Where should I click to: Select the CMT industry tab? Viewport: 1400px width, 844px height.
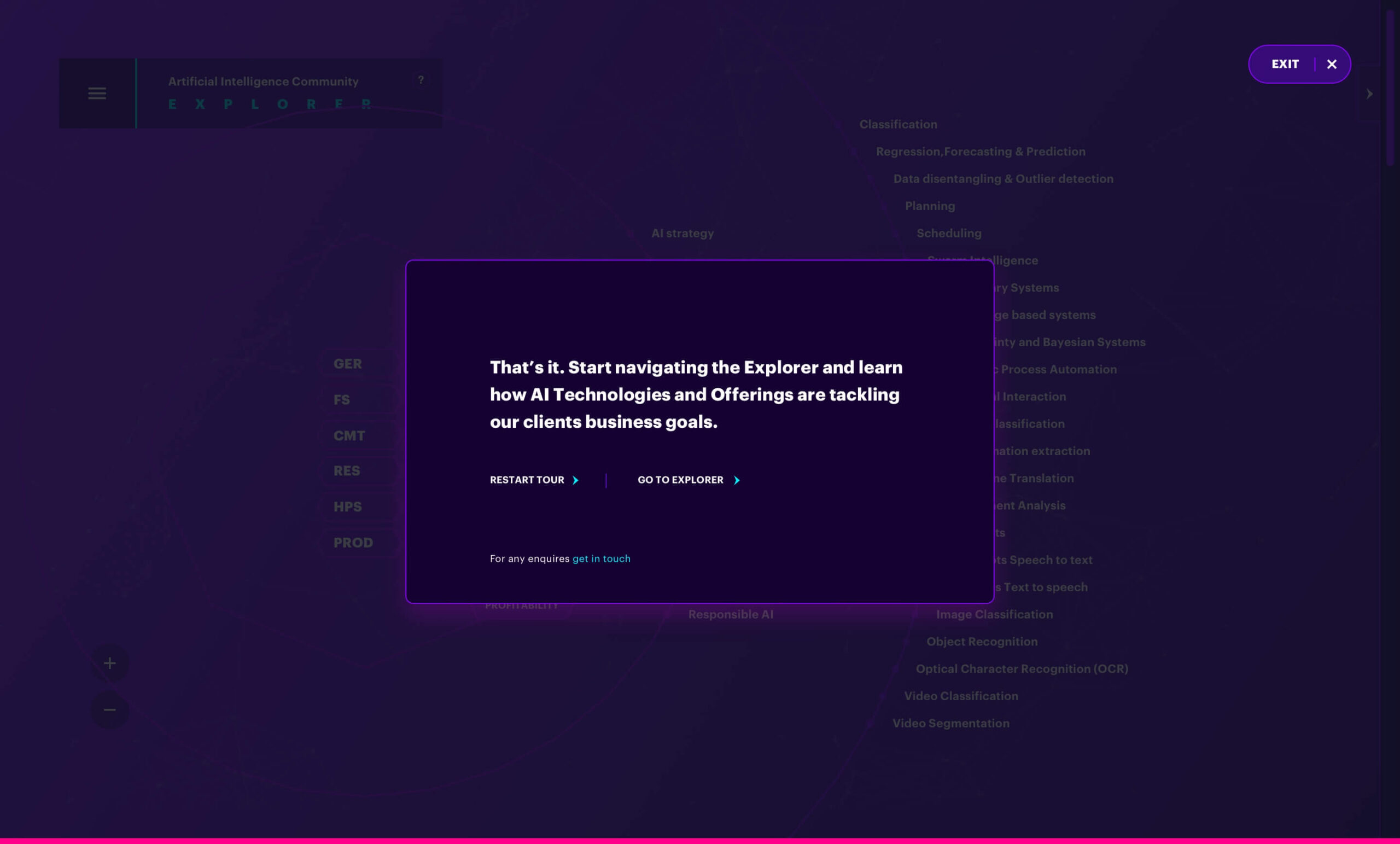(349, 436)
